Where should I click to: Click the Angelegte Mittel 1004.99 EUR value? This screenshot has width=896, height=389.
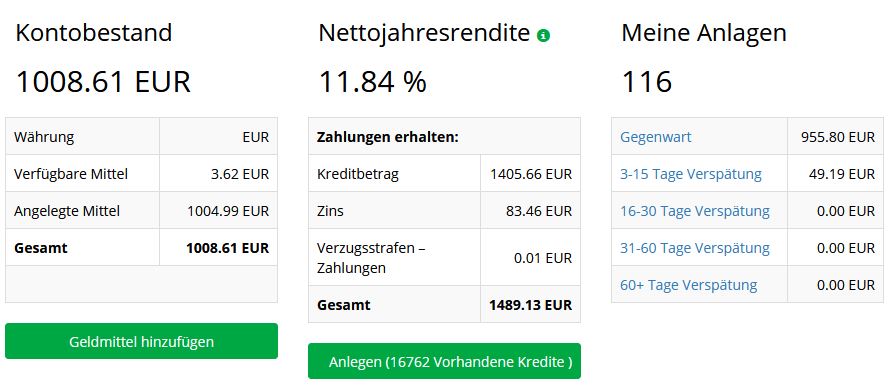point(228,211)
